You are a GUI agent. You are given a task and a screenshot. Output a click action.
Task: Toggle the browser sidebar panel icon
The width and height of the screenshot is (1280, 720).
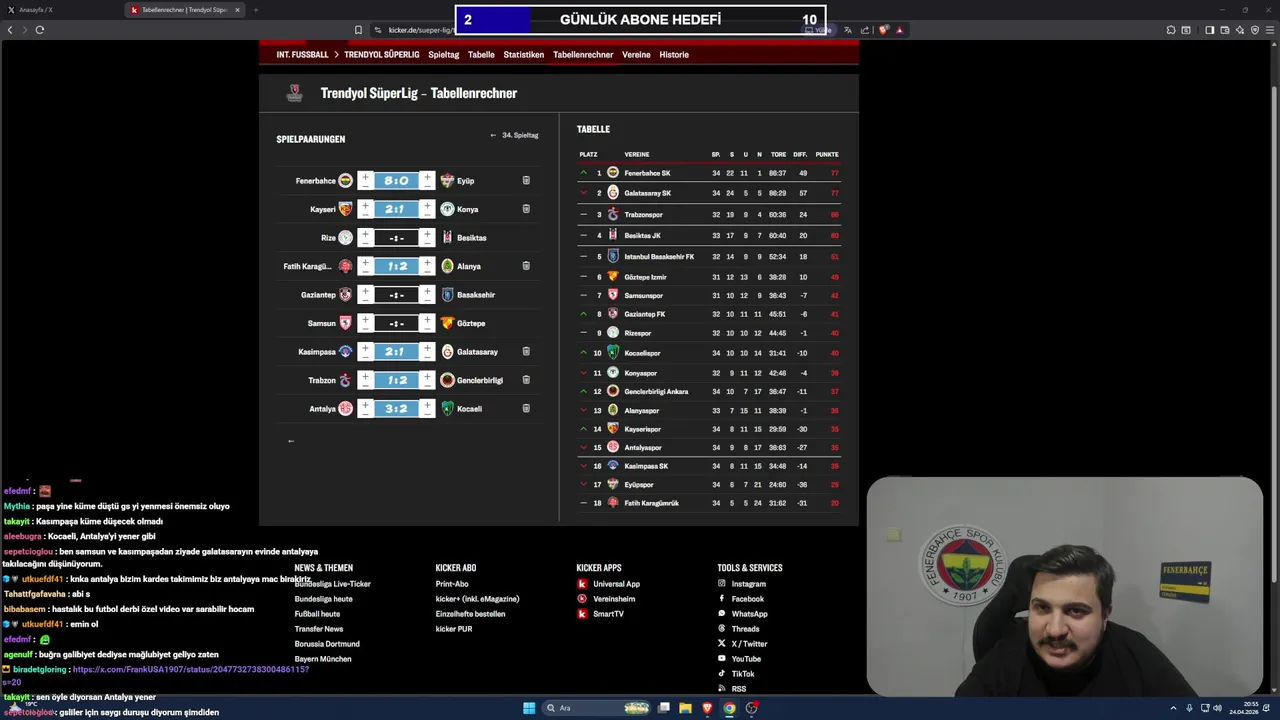[x=1209, y=30]
